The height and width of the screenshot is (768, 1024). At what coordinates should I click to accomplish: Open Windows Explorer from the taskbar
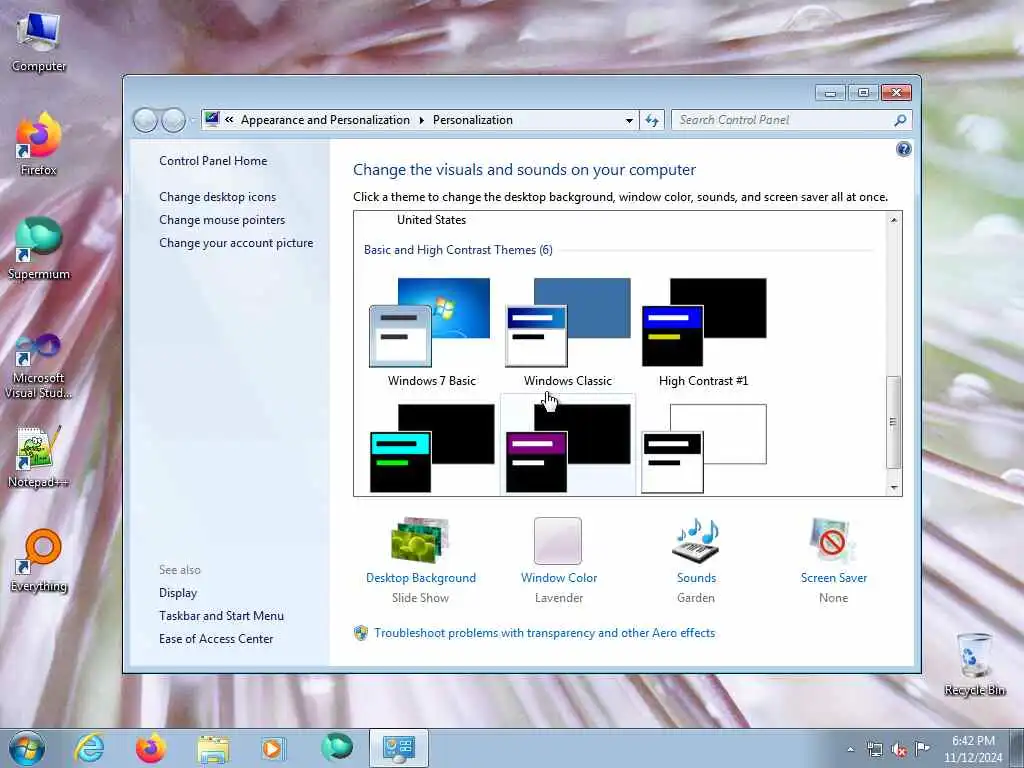click(x=213, y=748)
